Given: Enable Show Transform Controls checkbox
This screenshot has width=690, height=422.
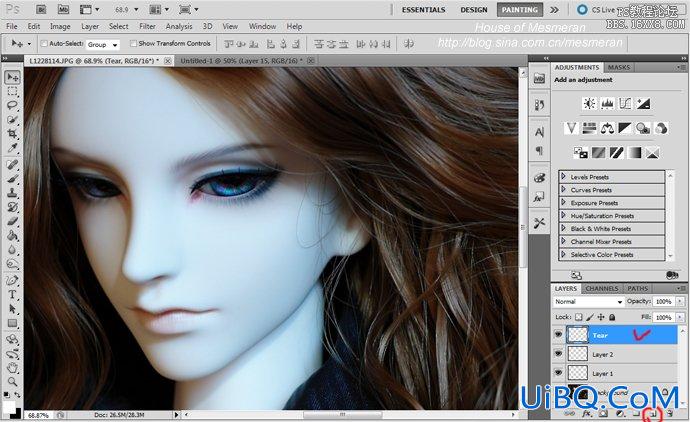Looking at the screenshot, I should [133, 44].
